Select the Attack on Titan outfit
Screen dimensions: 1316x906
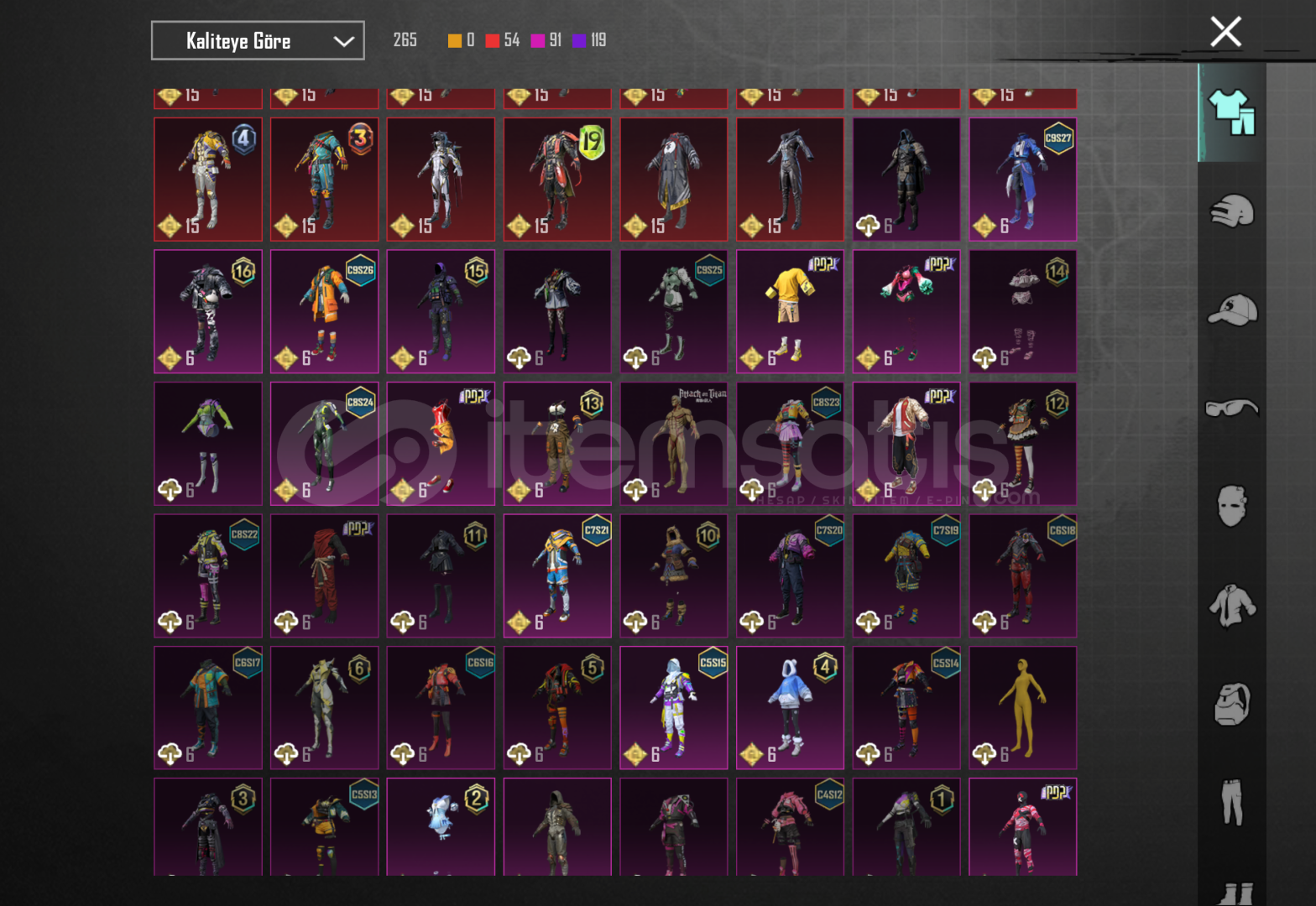tap(674, 444)
